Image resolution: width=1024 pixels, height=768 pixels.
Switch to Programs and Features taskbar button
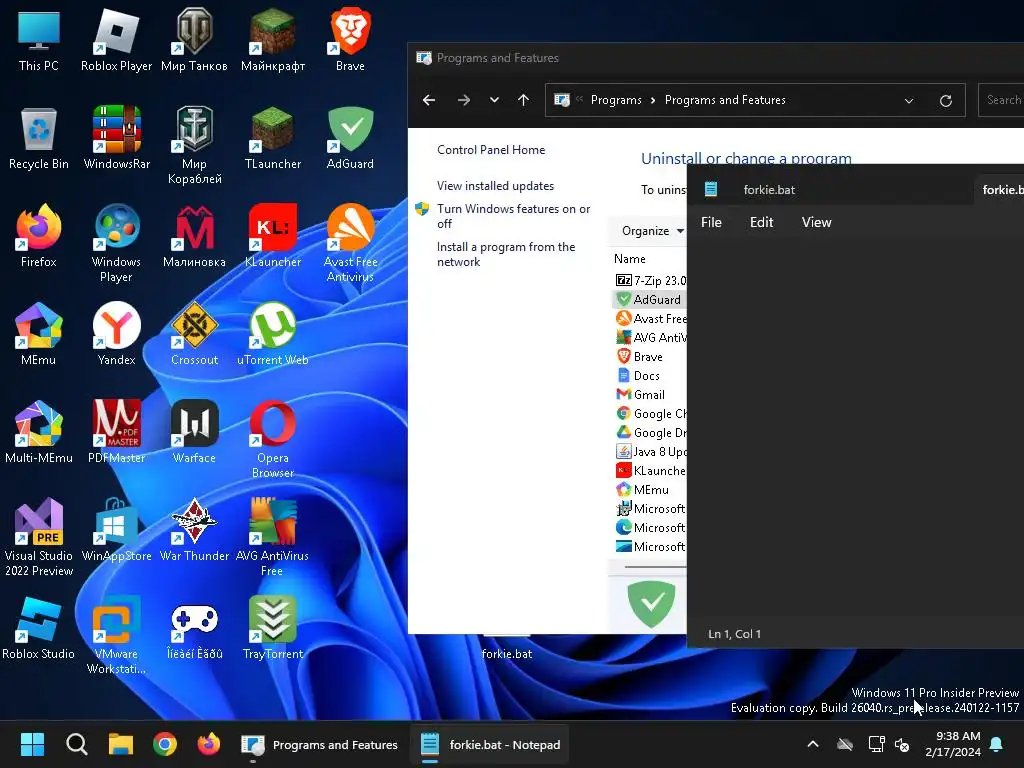pos(319,744)
